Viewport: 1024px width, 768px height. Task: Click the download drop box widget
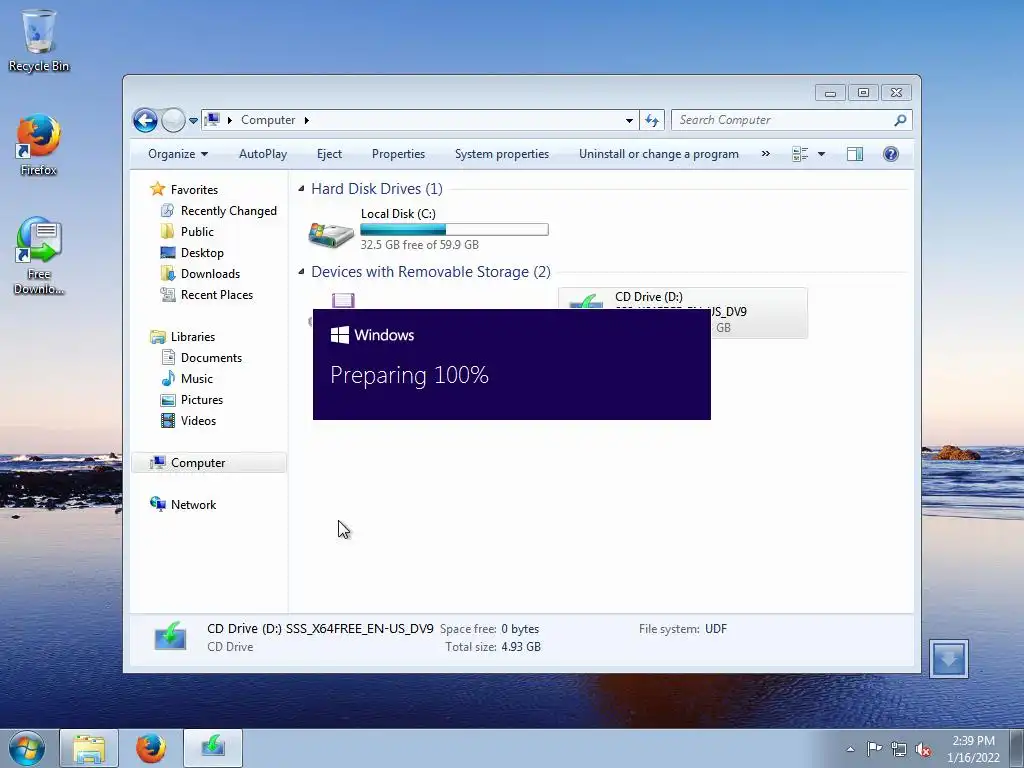(949, 658)
